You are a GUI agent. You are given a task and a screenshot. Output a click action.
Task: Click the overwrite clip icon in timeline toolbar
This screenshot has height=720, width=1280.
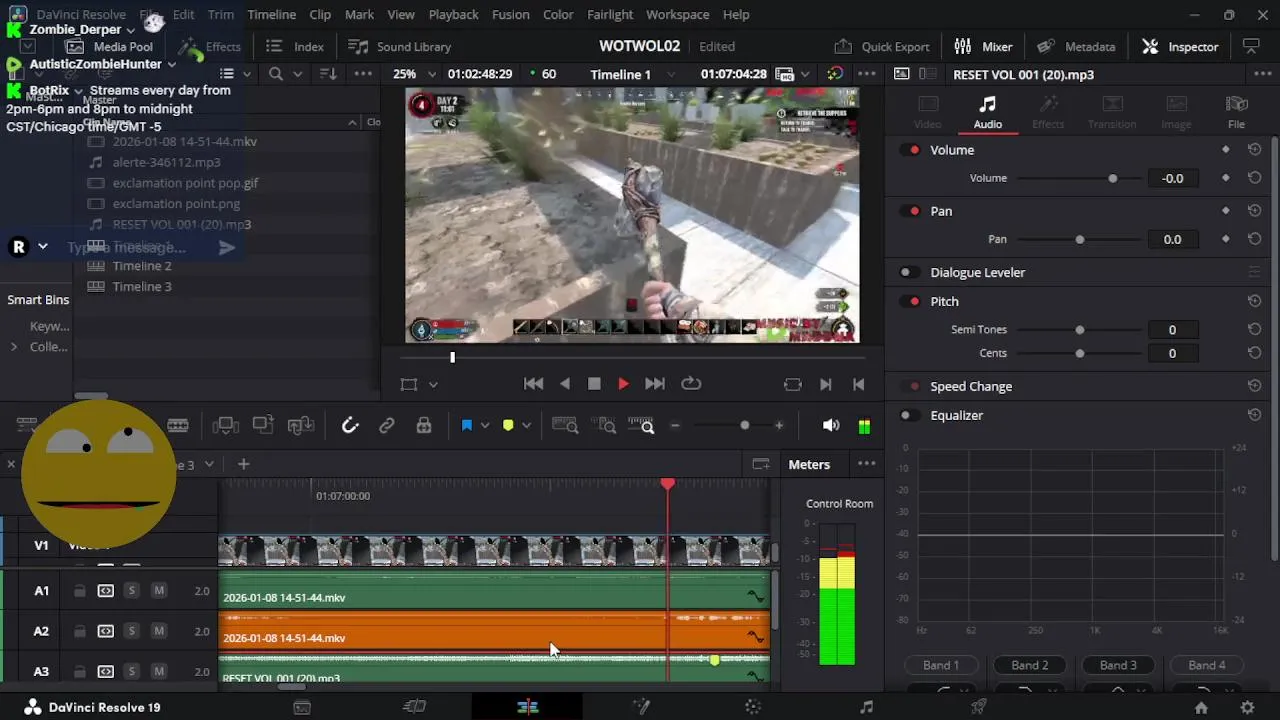point(263,426)
